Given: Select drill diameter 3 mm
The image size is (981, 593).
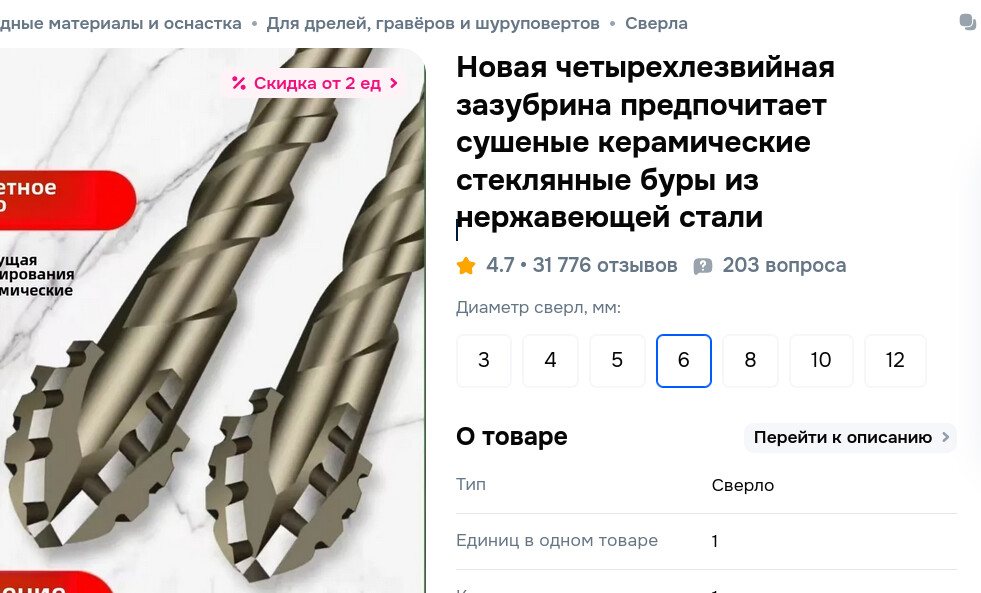Looking at the screenshot, I should point(484,360).
